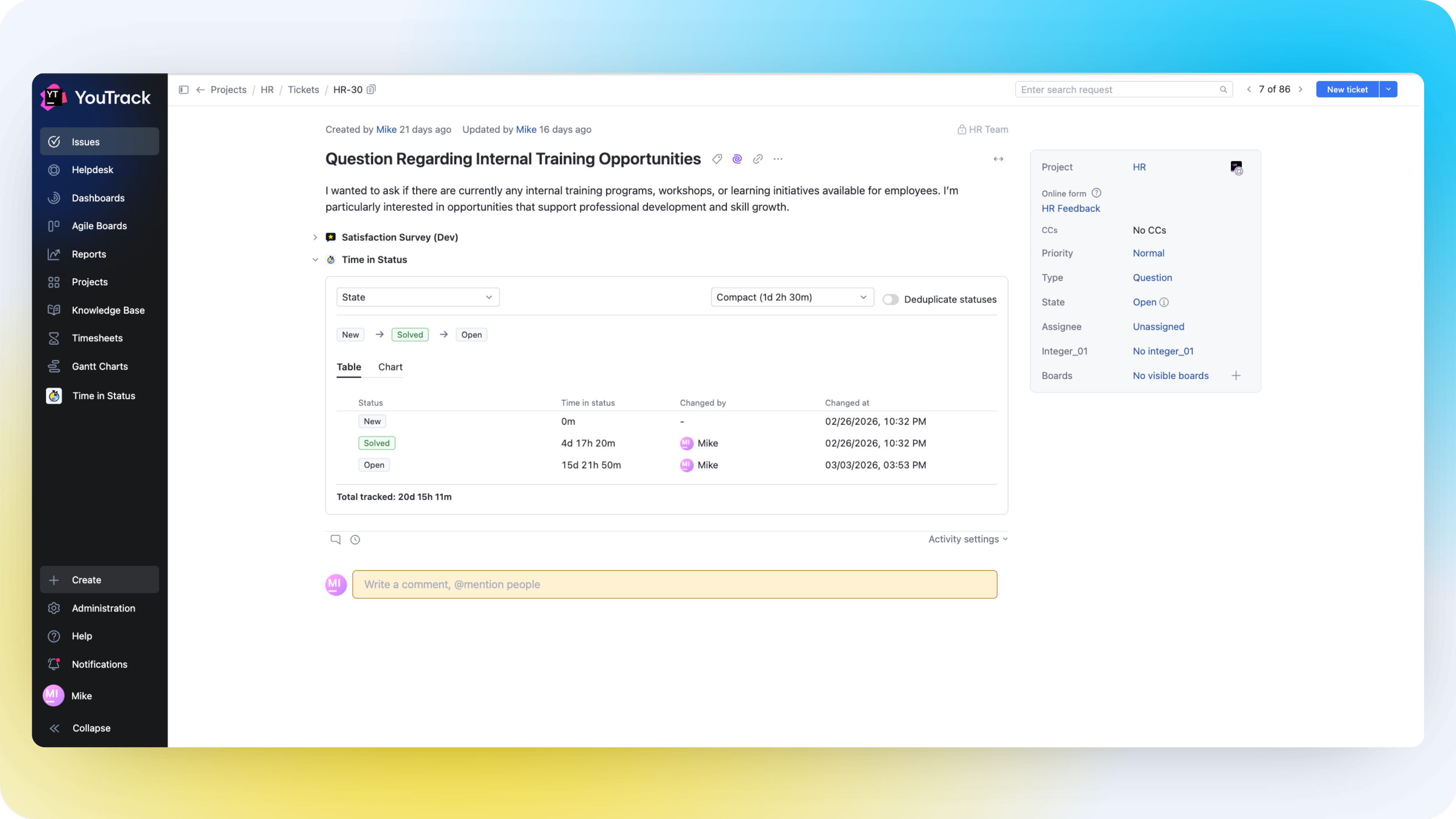1456x819 pixels.
Task: Attach a link to the ticket
Action: click(758, 159)
